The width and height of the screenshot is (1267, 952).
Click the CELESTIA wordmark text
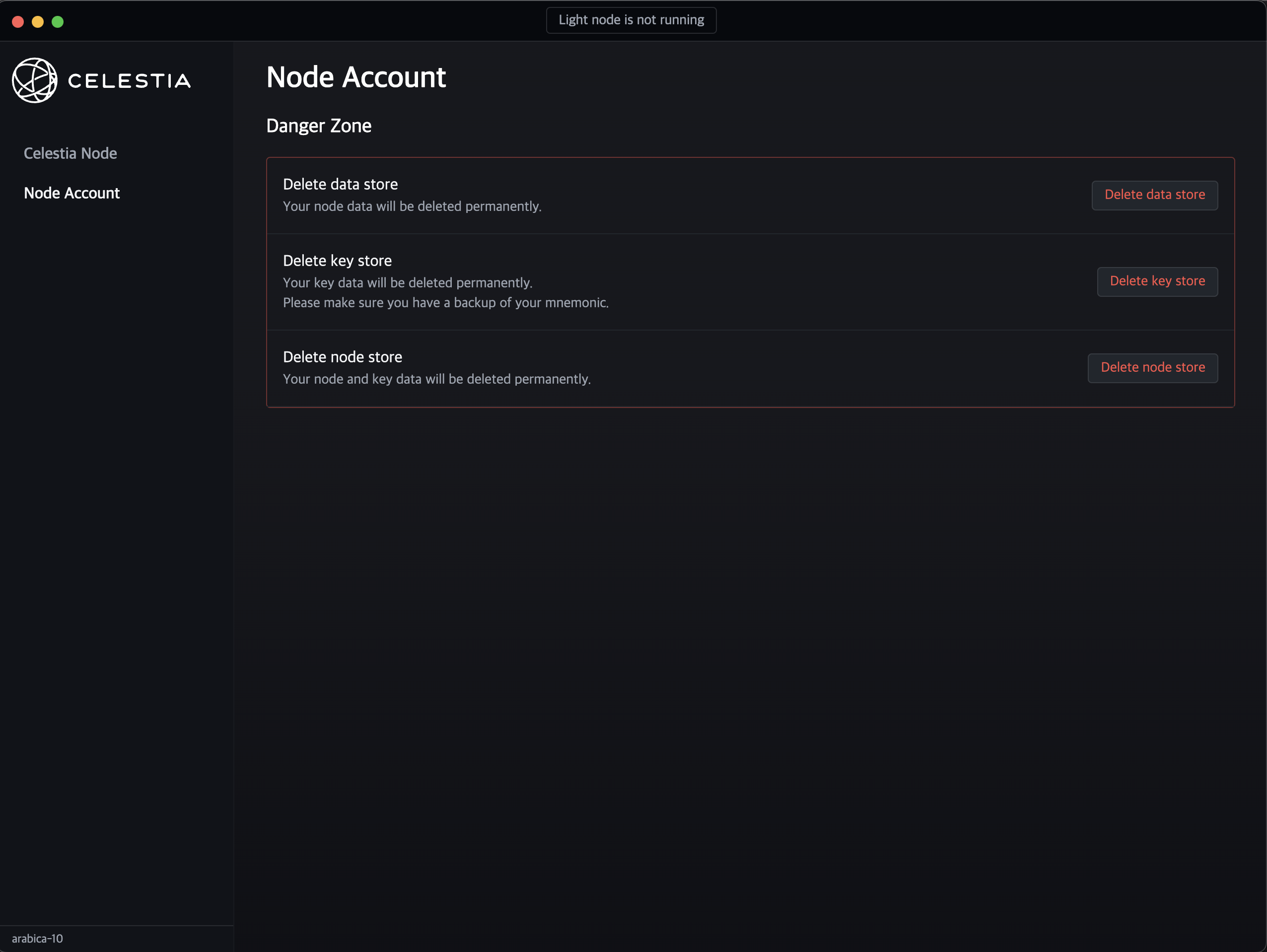pos(130,81)
